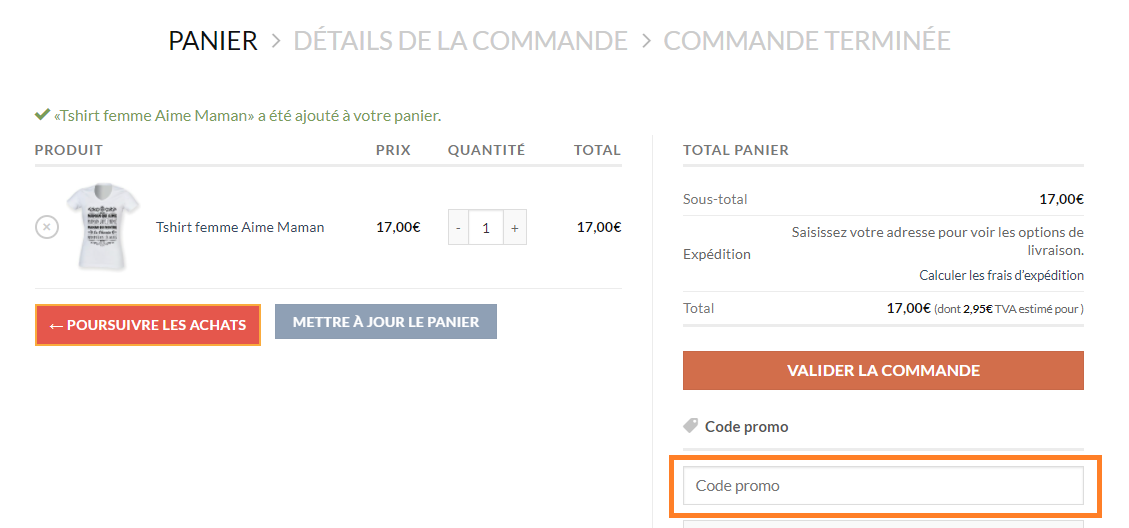Image resolution: width=1129 pixels, height=528 pixels.
Task: Go to Détails de la commande step
Action: tap(460, 40)
